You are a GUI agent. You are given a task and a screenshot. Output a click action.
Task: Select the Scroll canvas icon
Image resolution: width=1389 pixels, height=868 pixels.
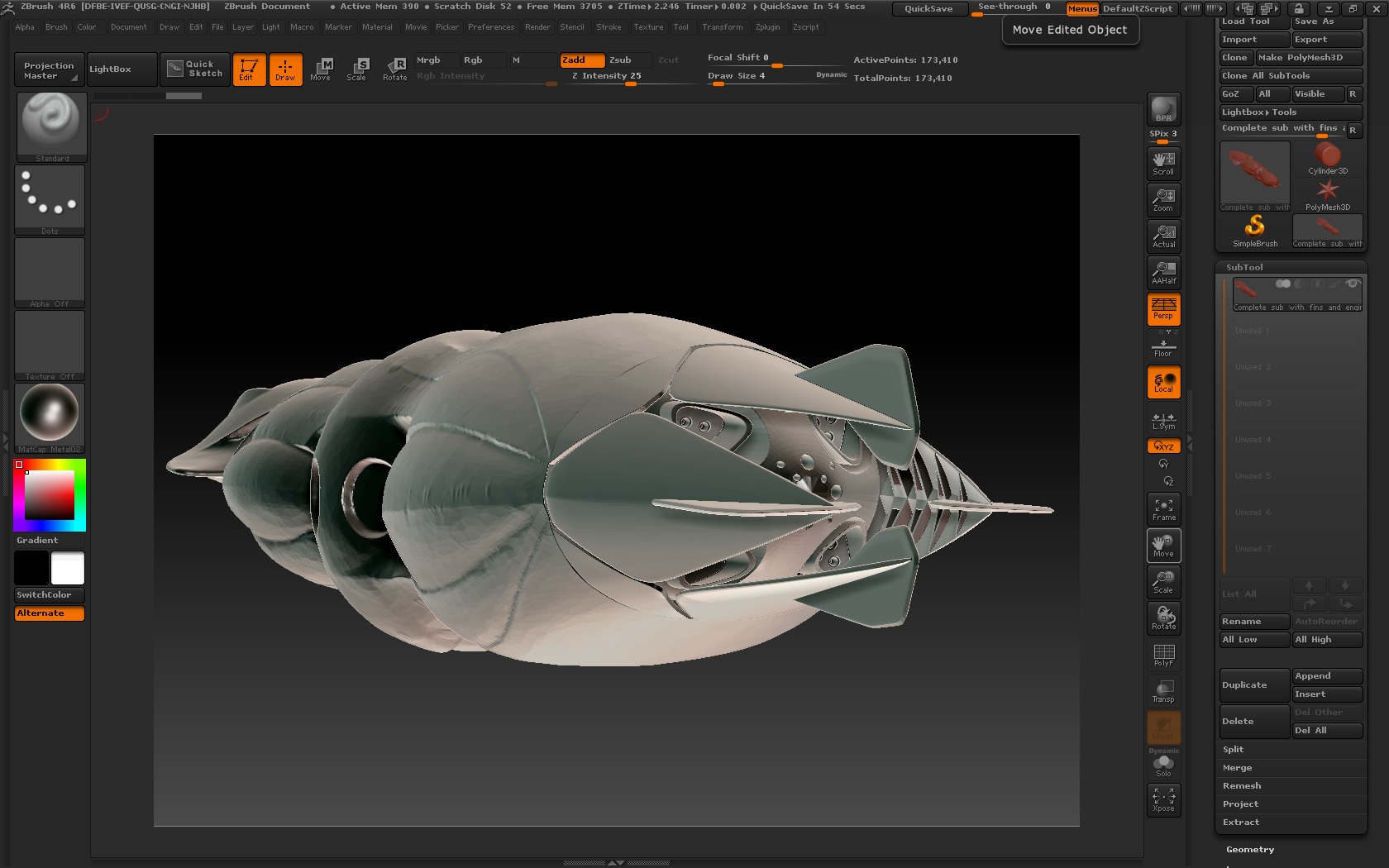[1163, 163]
